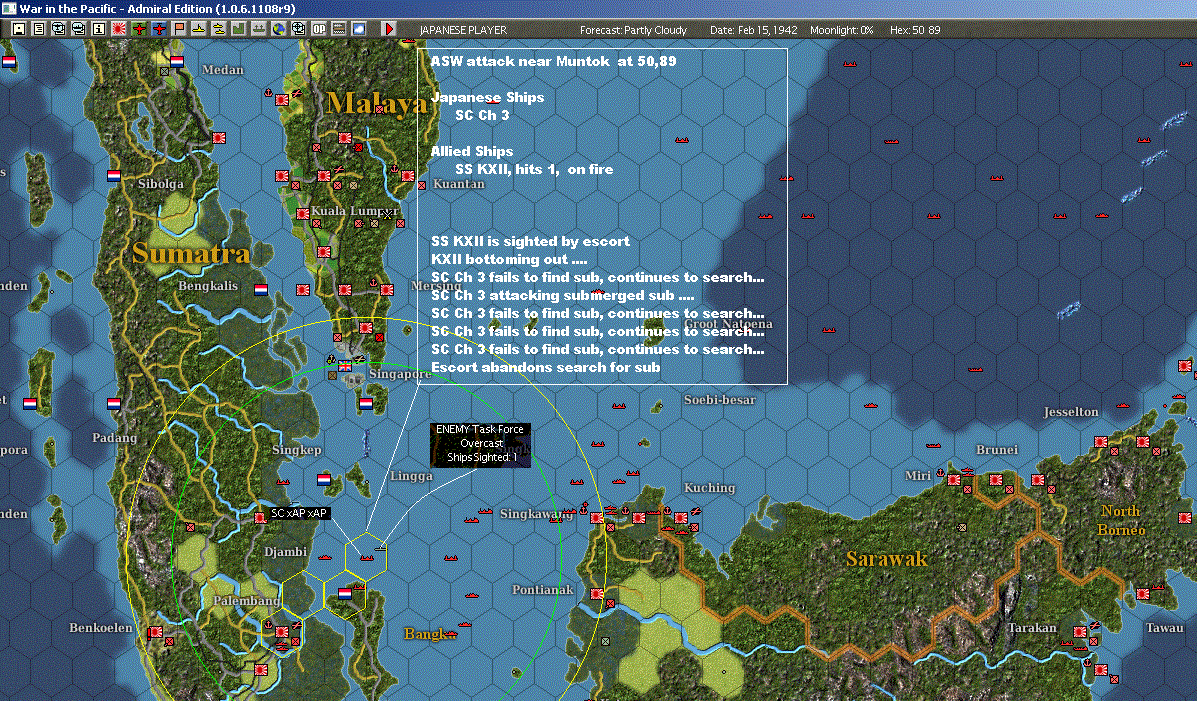1197x701 pixels.
Task: Click the Kuching map label
Action: point(710,487)
